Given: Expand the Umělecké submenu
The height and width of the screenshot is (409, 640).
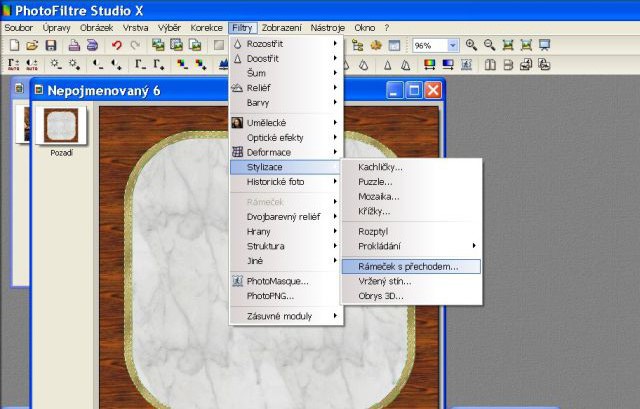Looking at the screenshot, I should 287,122.
